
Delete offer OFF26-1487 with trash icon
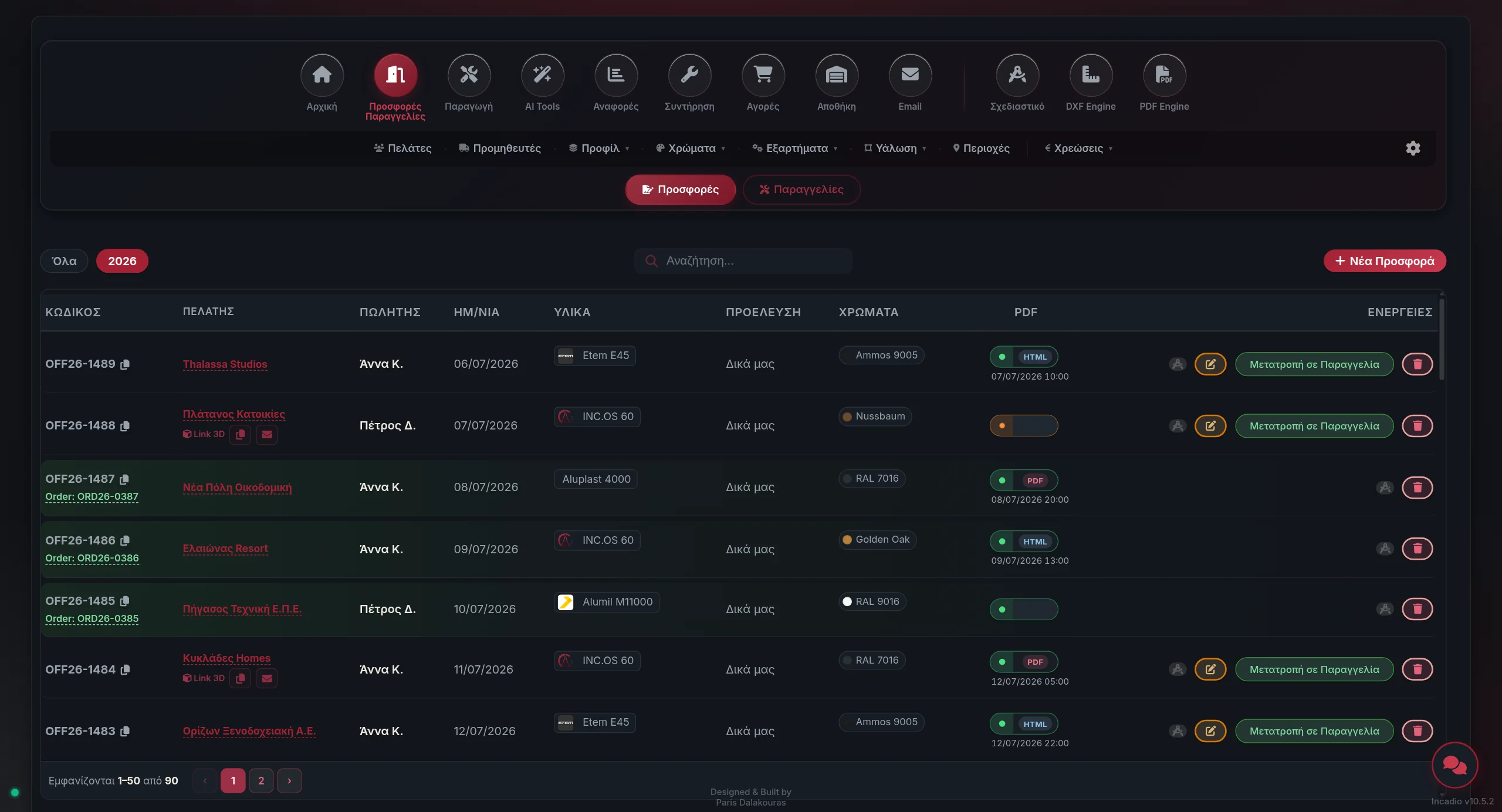pos(1418,488)
